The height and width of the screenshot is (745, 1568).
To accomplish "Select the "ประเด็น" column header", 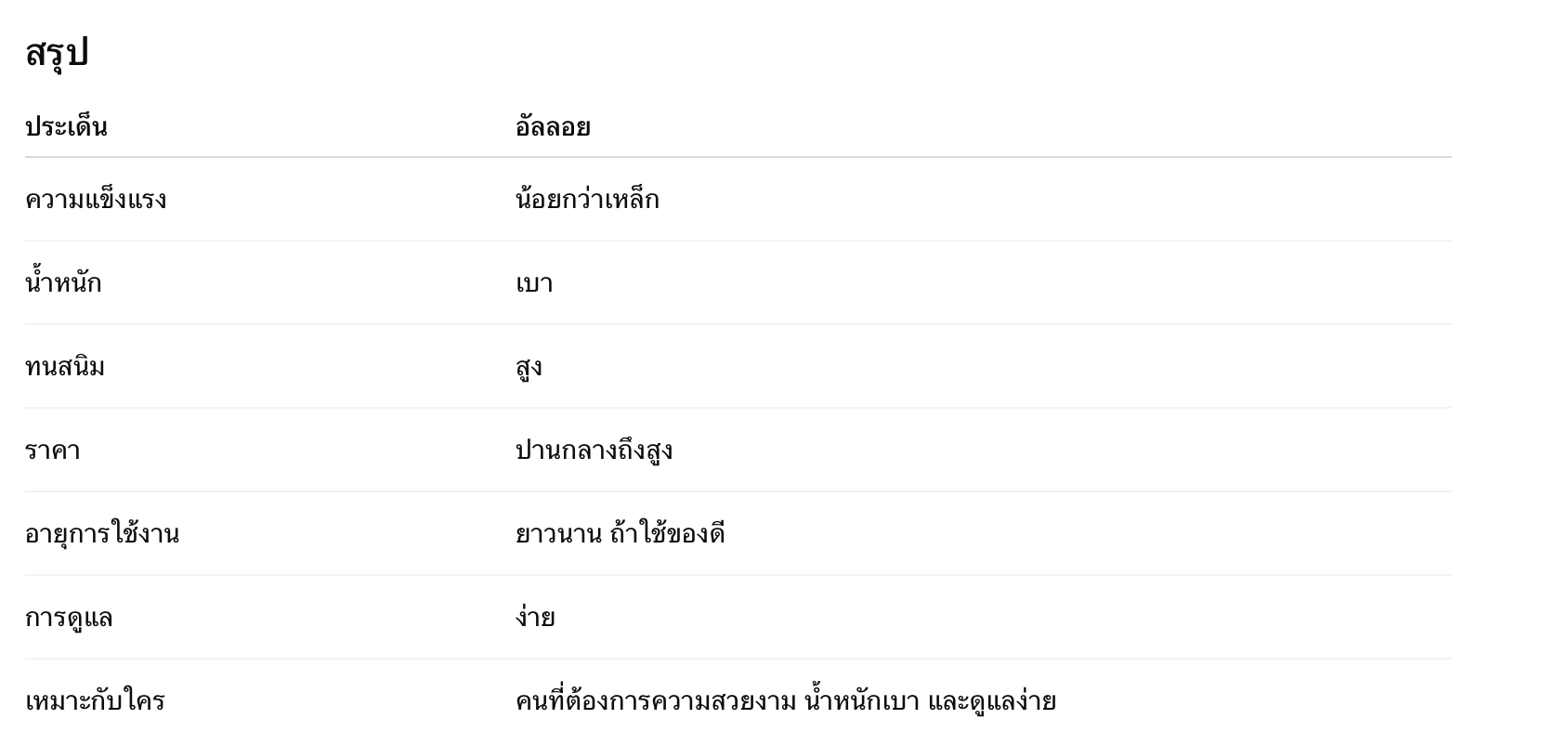I will 66,126.
